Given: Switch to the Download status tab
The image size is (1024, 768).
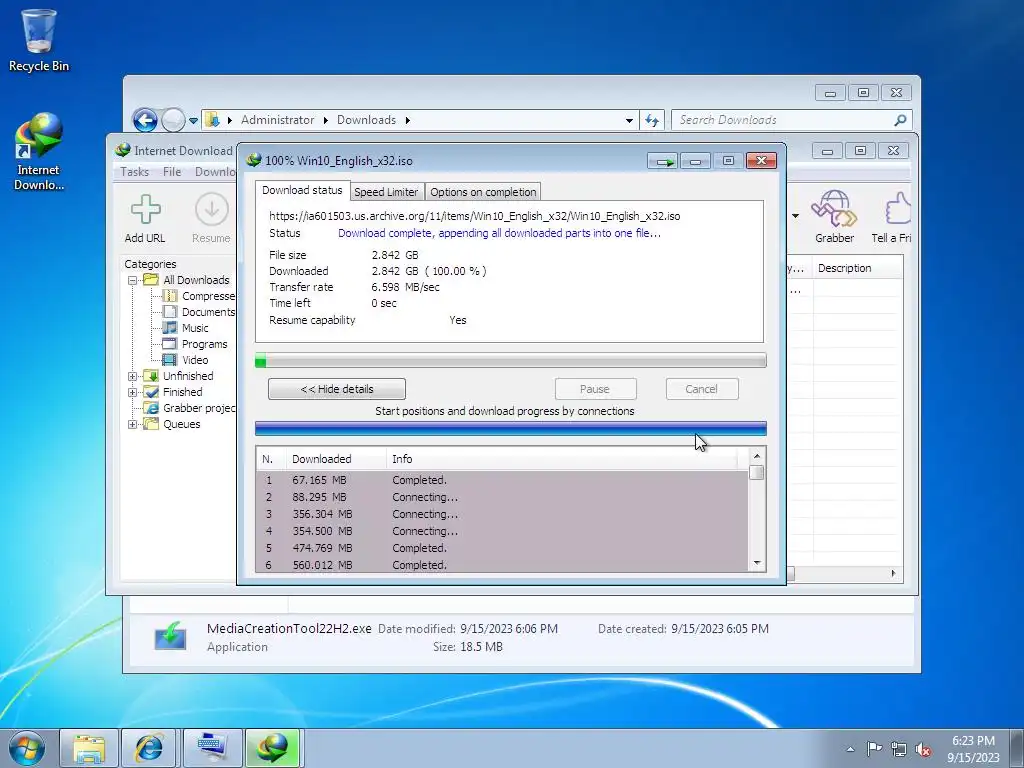Looking at the screenshot, I should pos(302,190).
